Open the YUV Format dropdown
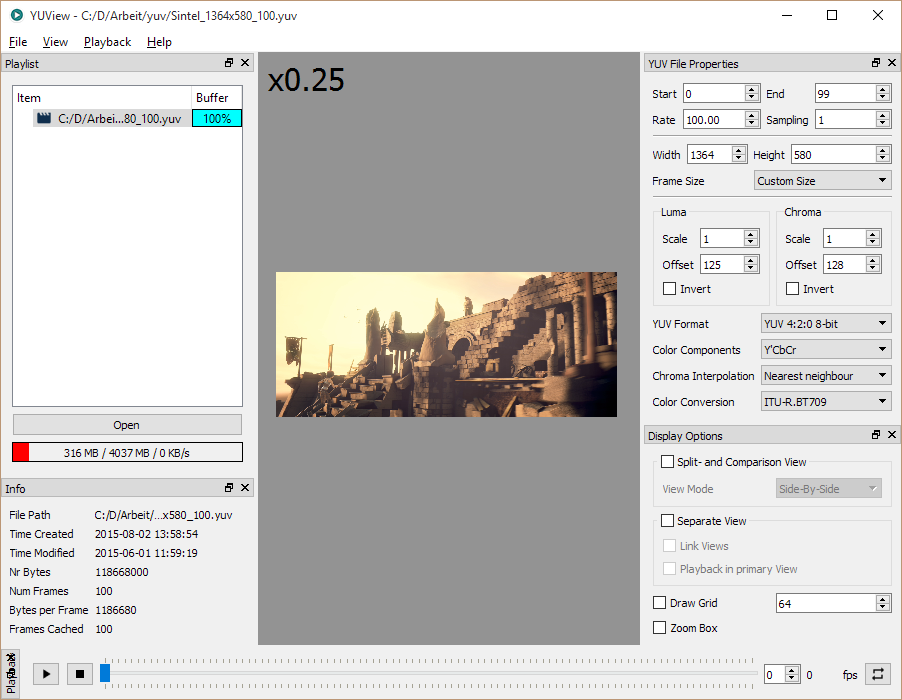 pos(825,323)
